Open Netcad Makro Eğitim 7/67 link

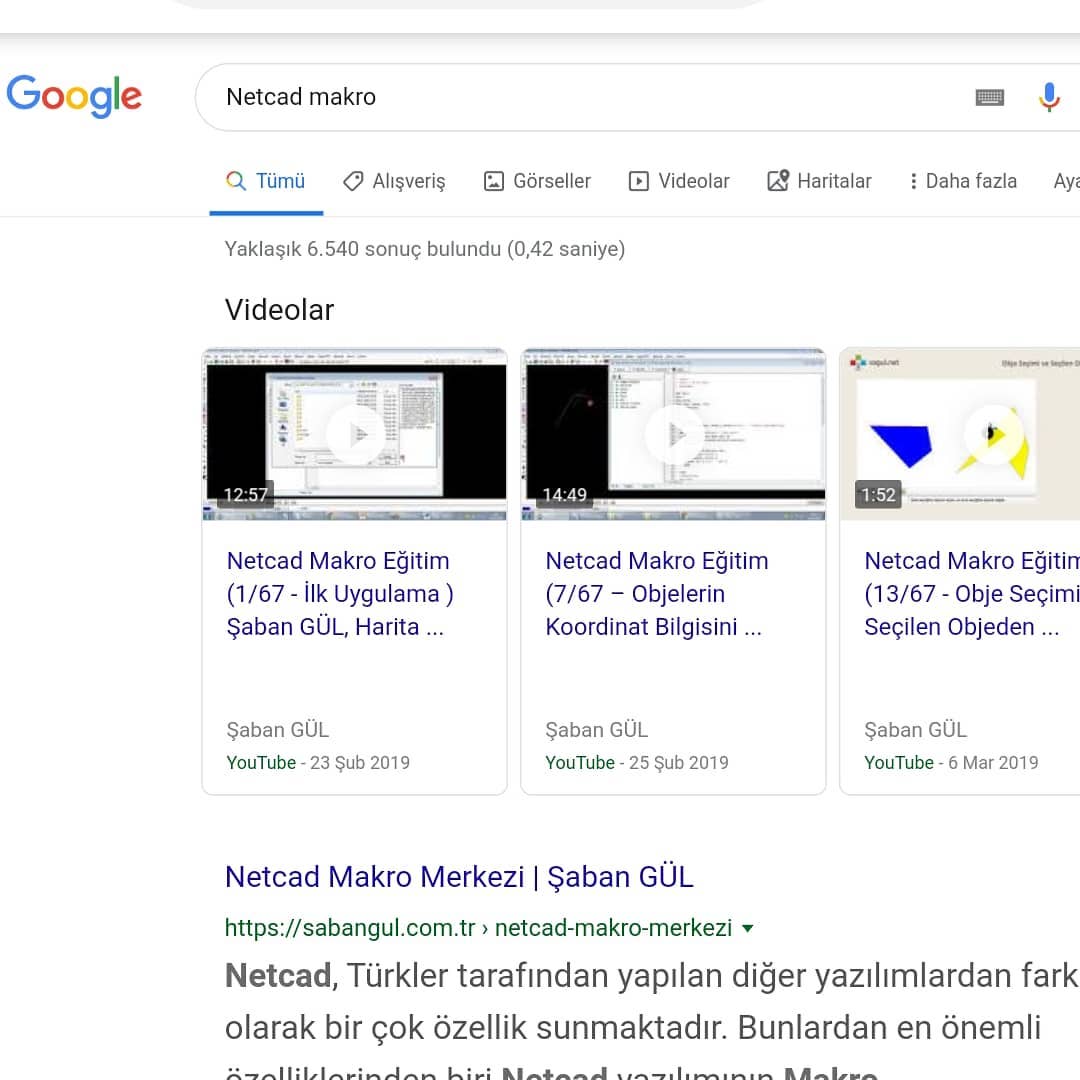[656, 594]
